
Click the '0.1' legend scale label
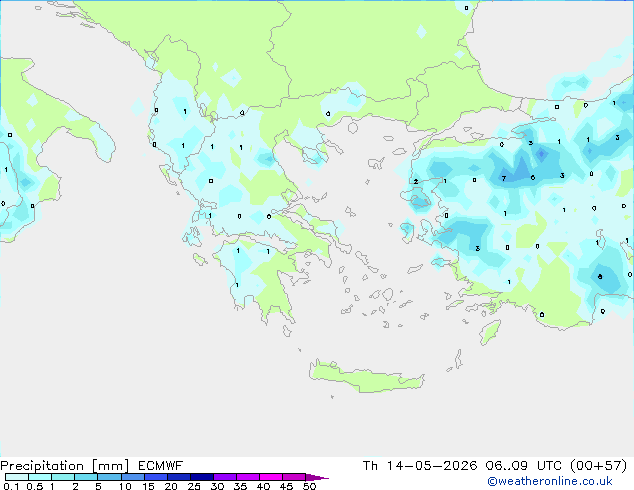click(x=11, y=486)
